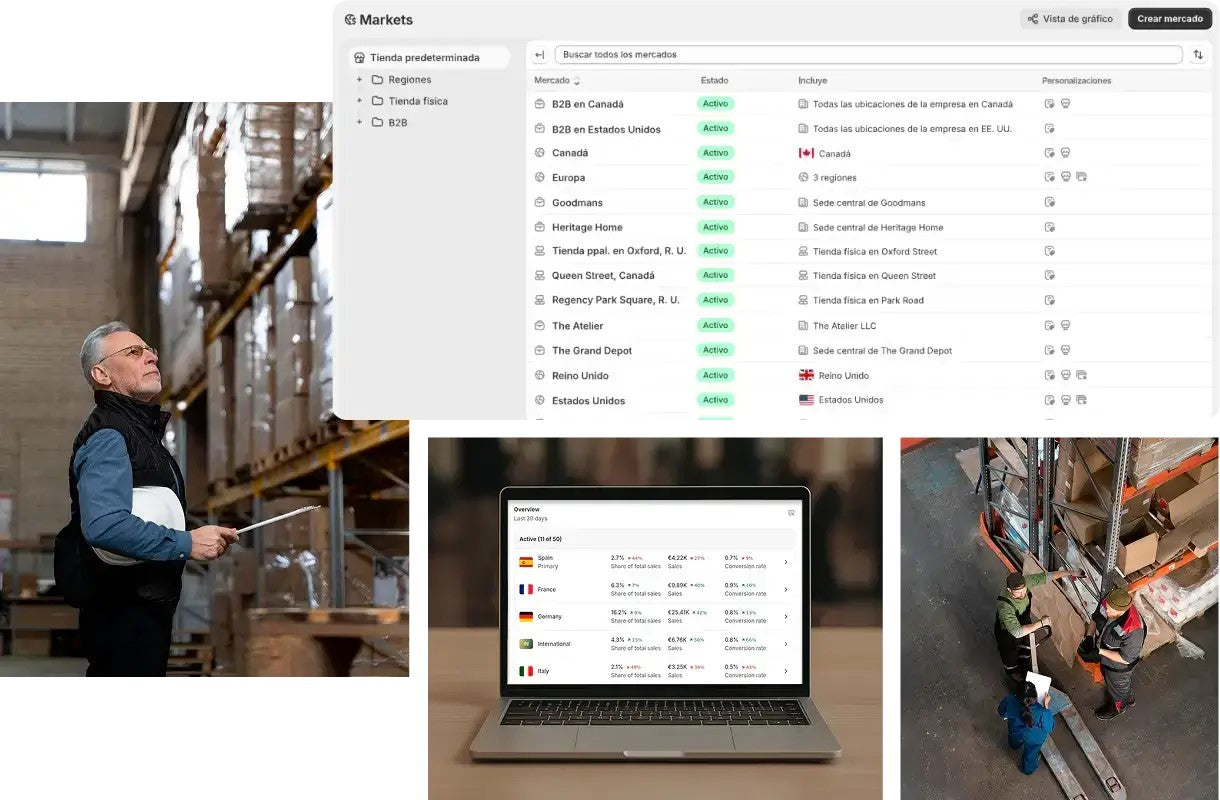Expand the Tienda física folder
The height and width of the screenshot is (800, 1220).
click(359, 101)
